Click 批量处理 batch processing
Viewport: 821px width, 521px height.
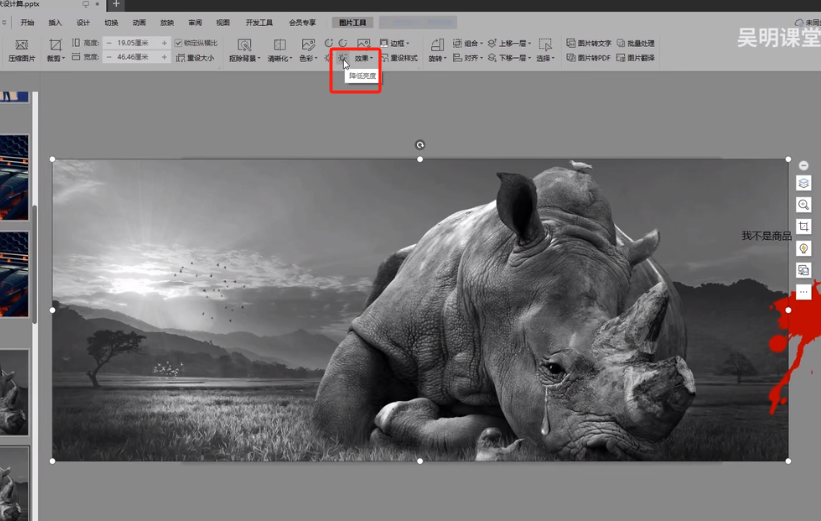pyautogui.click(x=636, y=43)
